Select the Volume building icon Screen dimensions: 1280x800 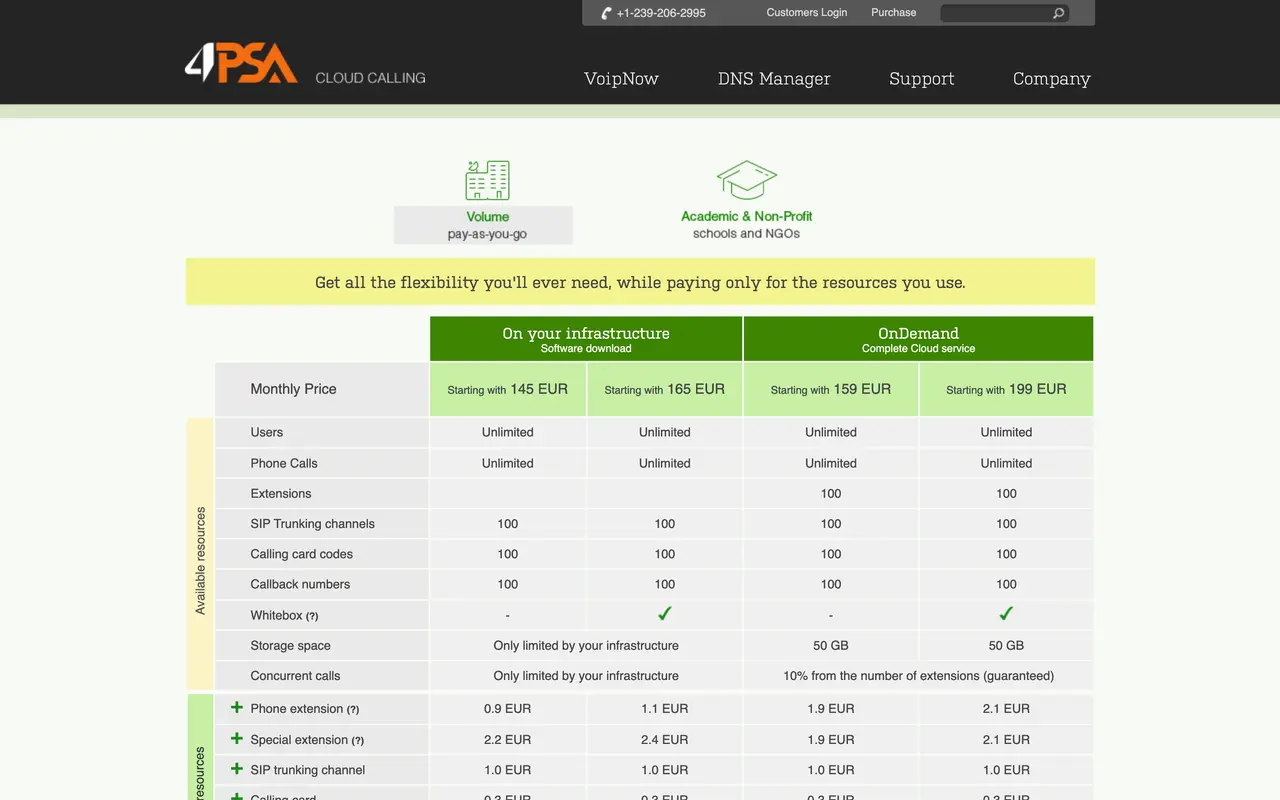tap(487, 180)
